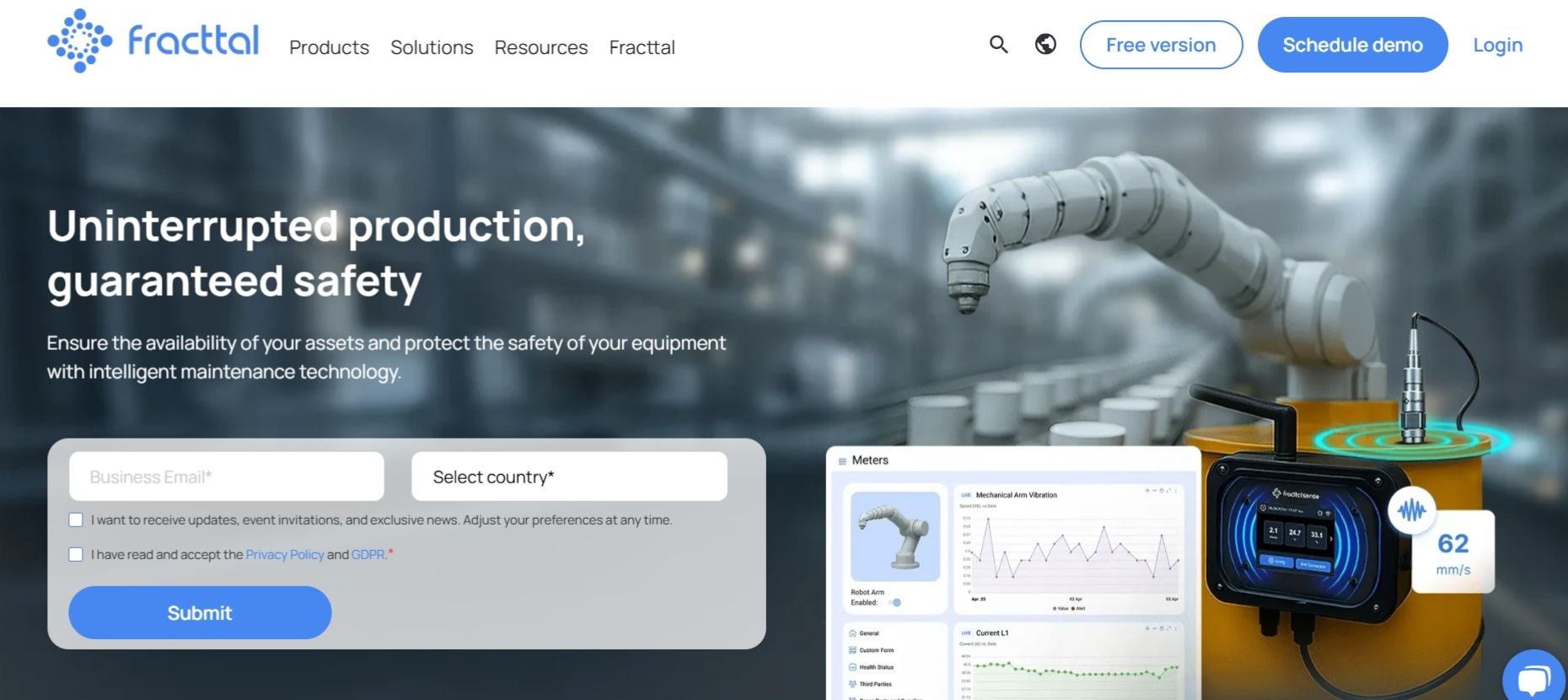Click the Current L1 chart

(x=1069, y=662)
